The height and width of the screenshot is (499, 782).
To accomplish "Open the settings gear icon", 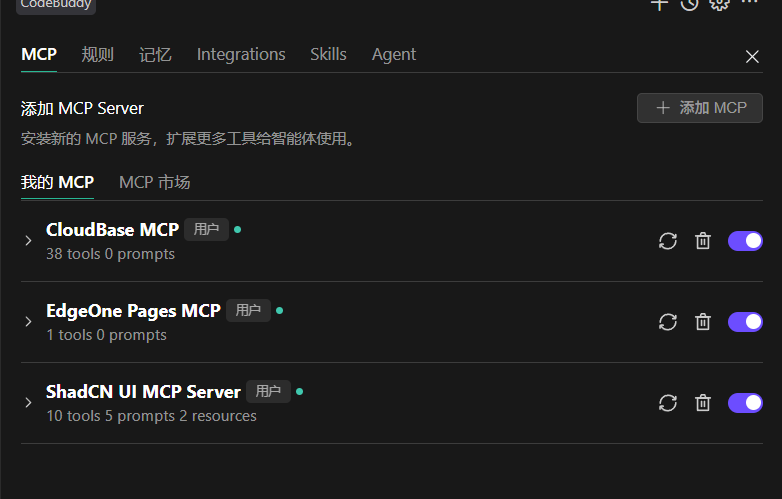I will (719, 4).
